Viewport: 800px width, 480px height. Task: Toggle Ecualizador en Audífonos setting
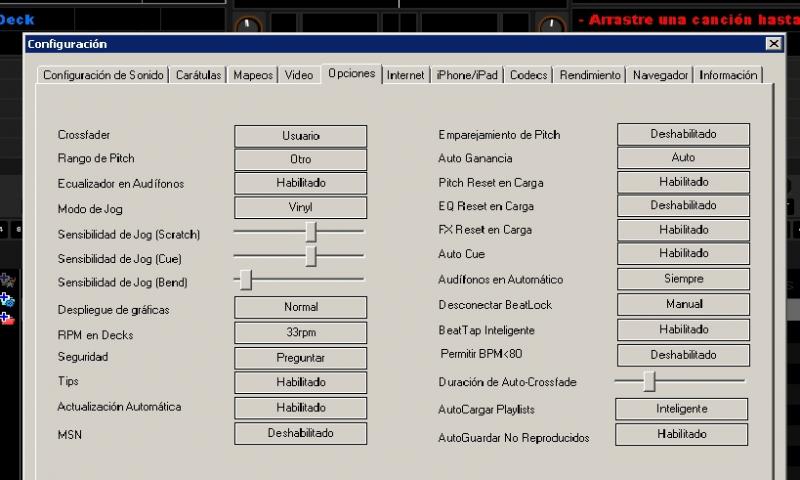[301, 183]
